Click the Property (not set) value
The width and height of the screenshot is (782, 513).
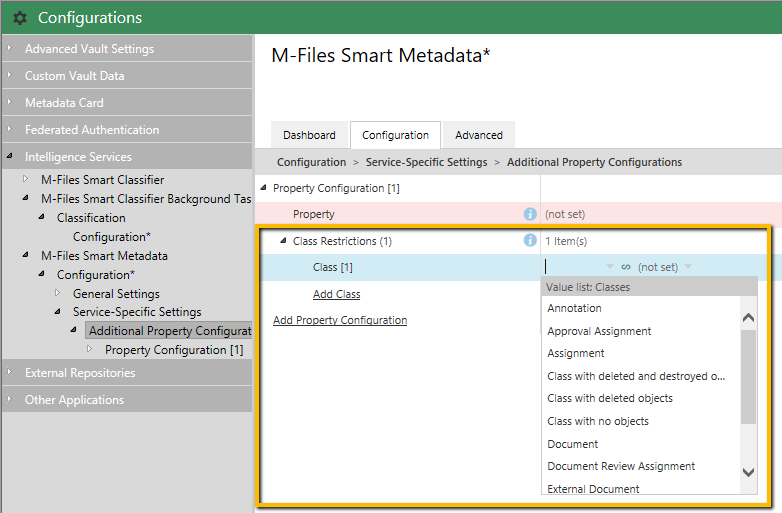click(x=565, y=214)
